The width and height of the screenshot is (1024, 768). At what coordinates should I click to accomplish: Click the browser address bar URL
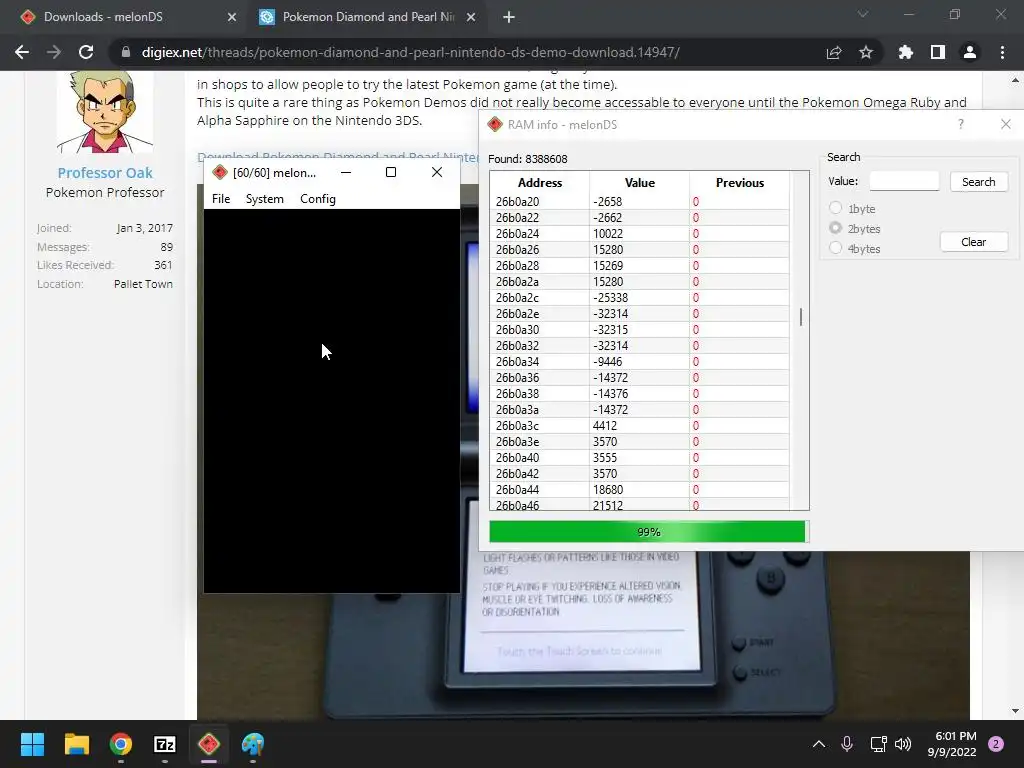[x=411, y=52]
